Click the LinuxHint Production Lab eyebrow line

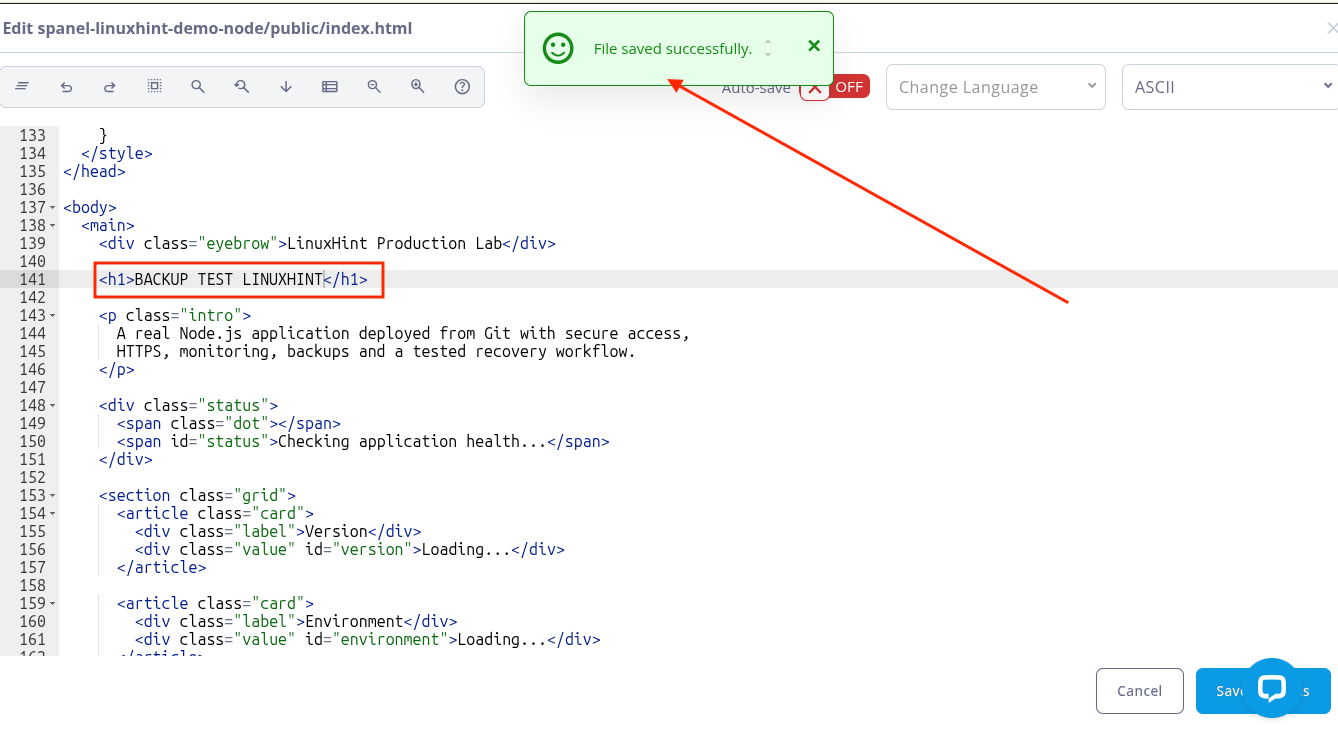click(x=327, y=244)
